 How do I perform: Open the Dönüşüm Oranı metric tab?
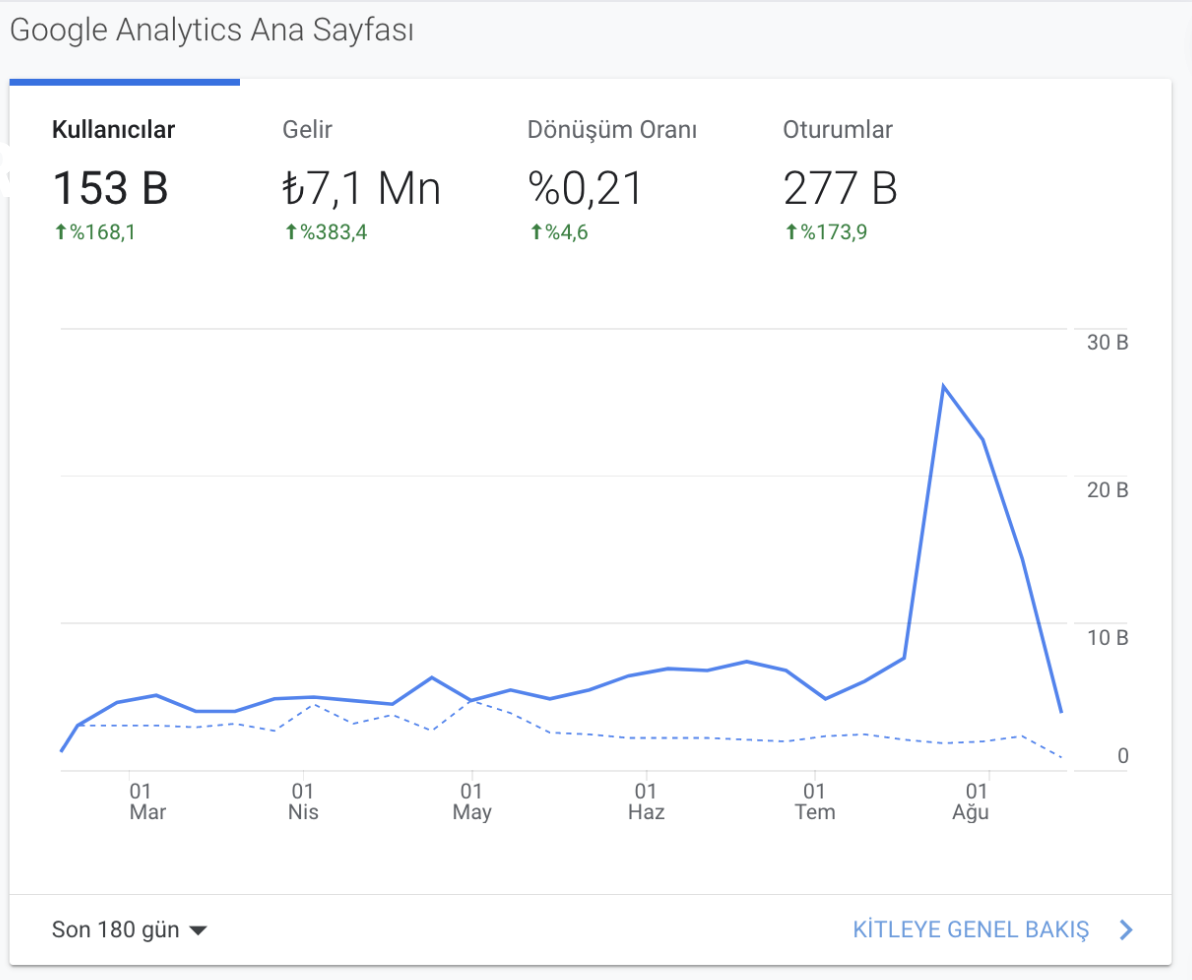pyautogui.click(x=612, y=130)
